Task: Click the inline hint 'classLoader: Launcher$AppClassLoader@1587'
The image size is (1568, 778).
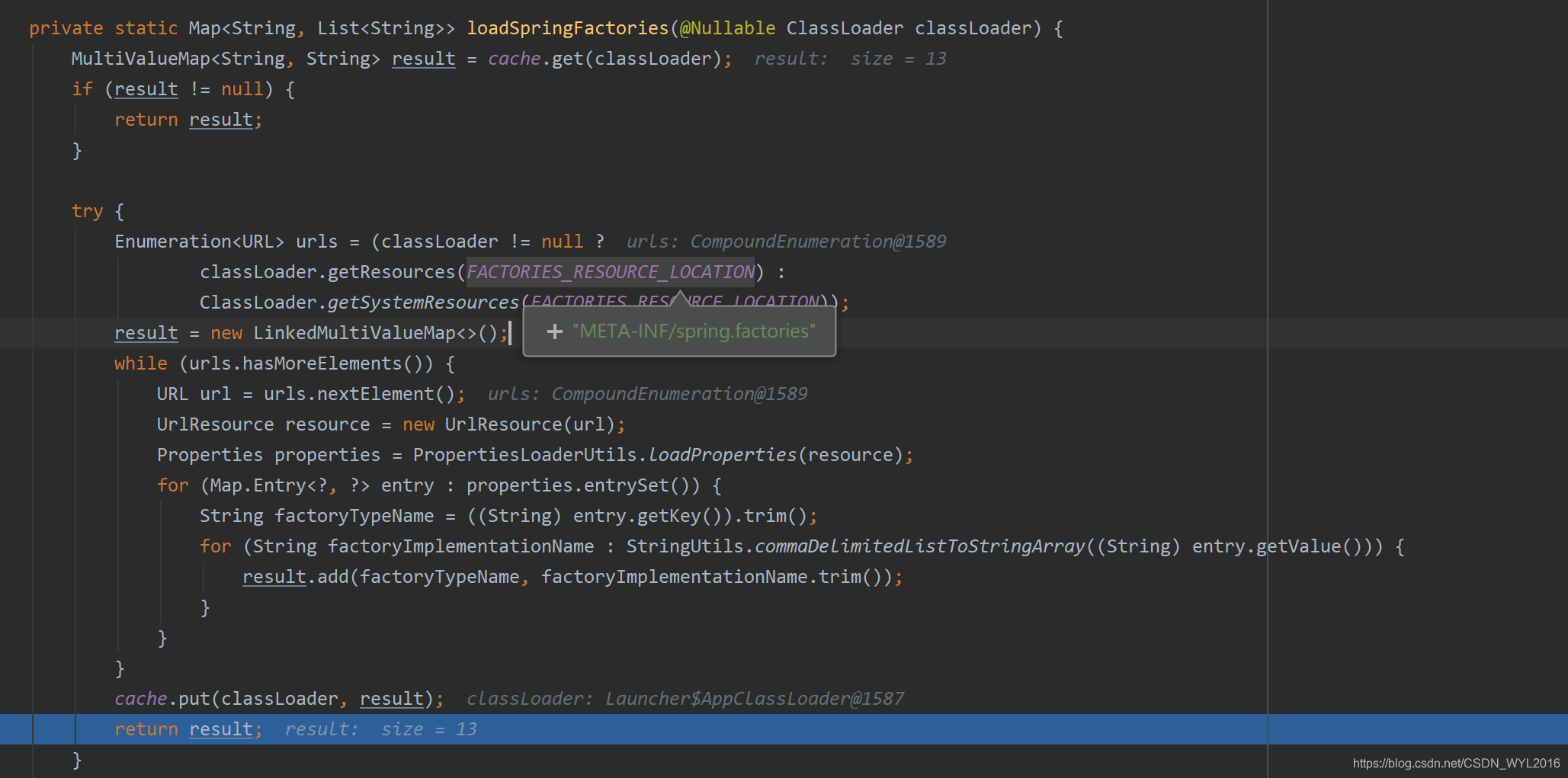Action: (685, 699)
